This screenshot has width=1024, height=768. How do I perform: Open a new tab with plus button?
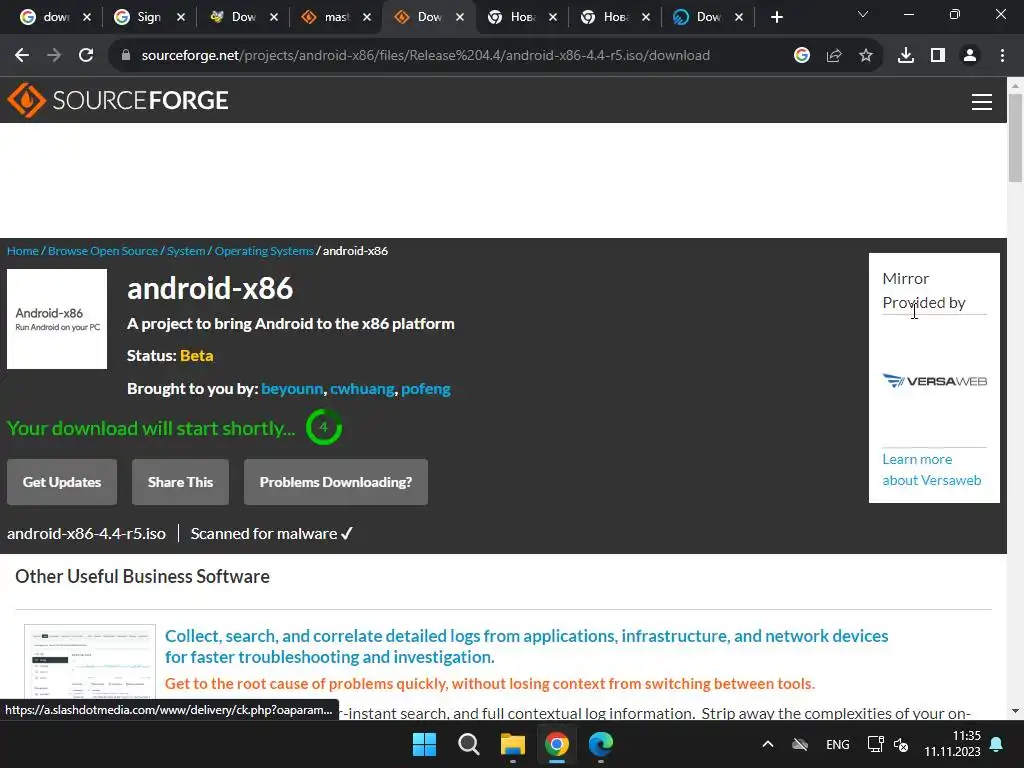click(x=776, y=17)
